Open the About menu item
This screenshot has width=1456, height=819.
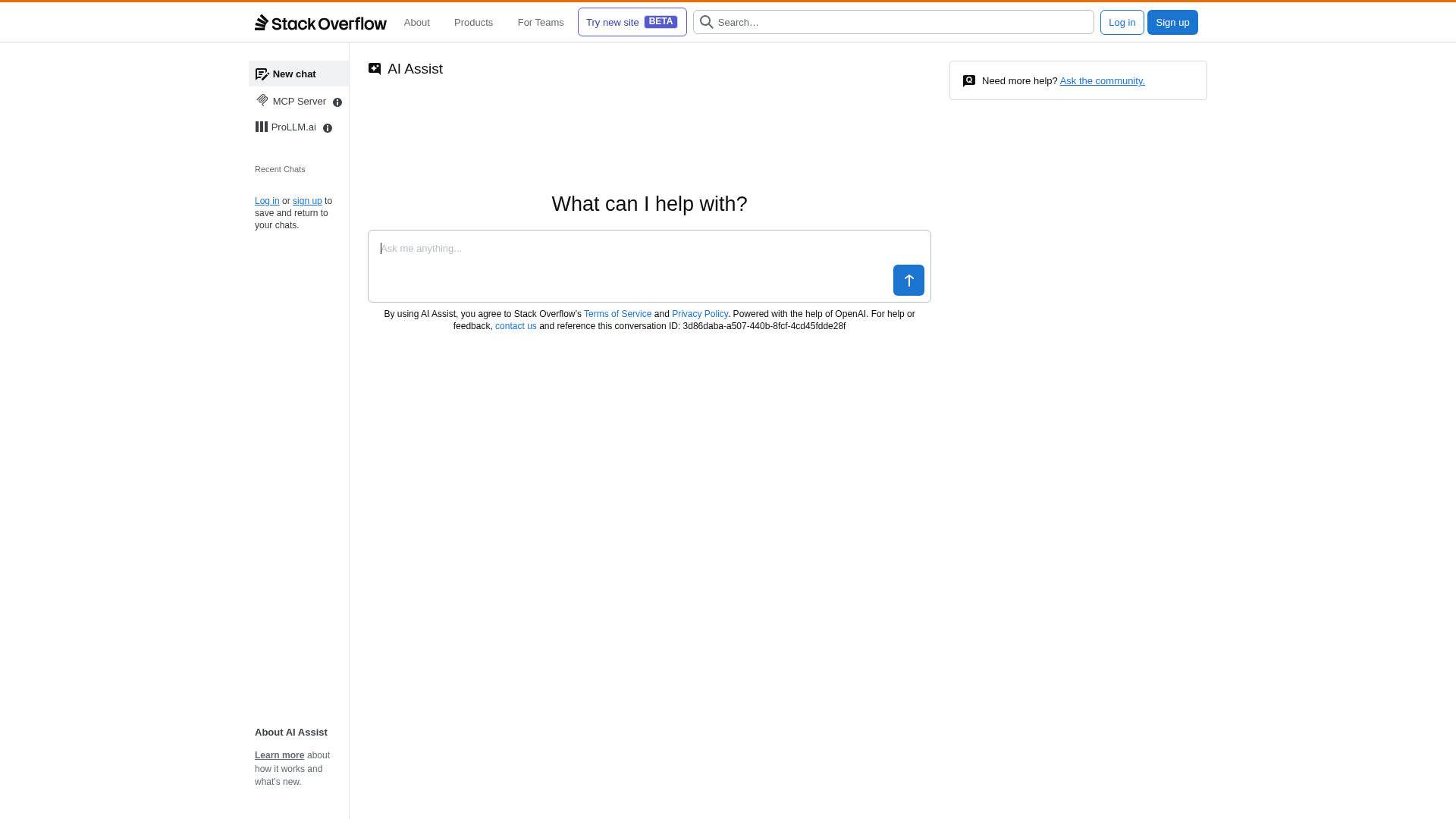[x=416, y=23]
